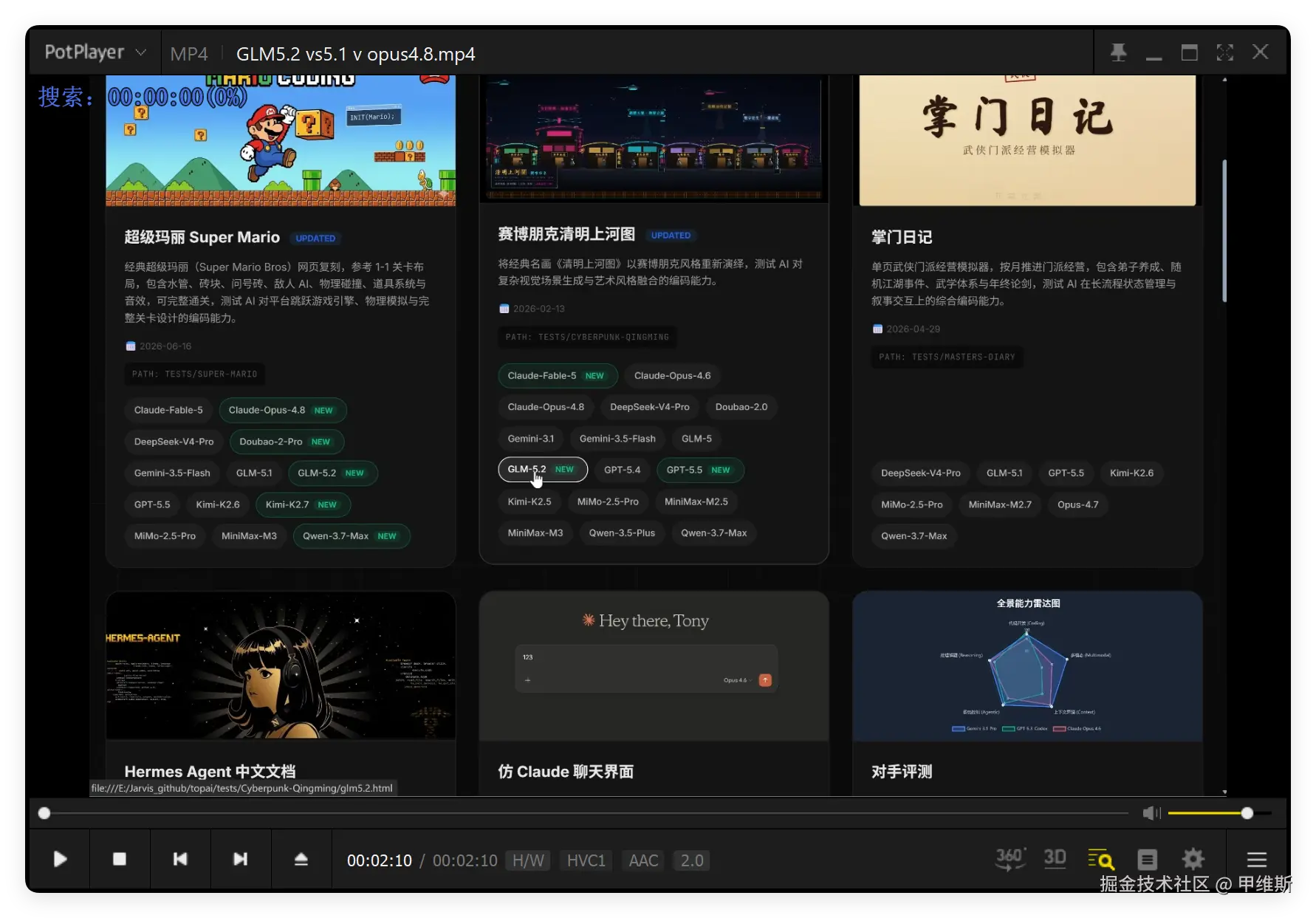Adjust the yellow volume slider
The image size is (1316, 918).
(1219, 813)
